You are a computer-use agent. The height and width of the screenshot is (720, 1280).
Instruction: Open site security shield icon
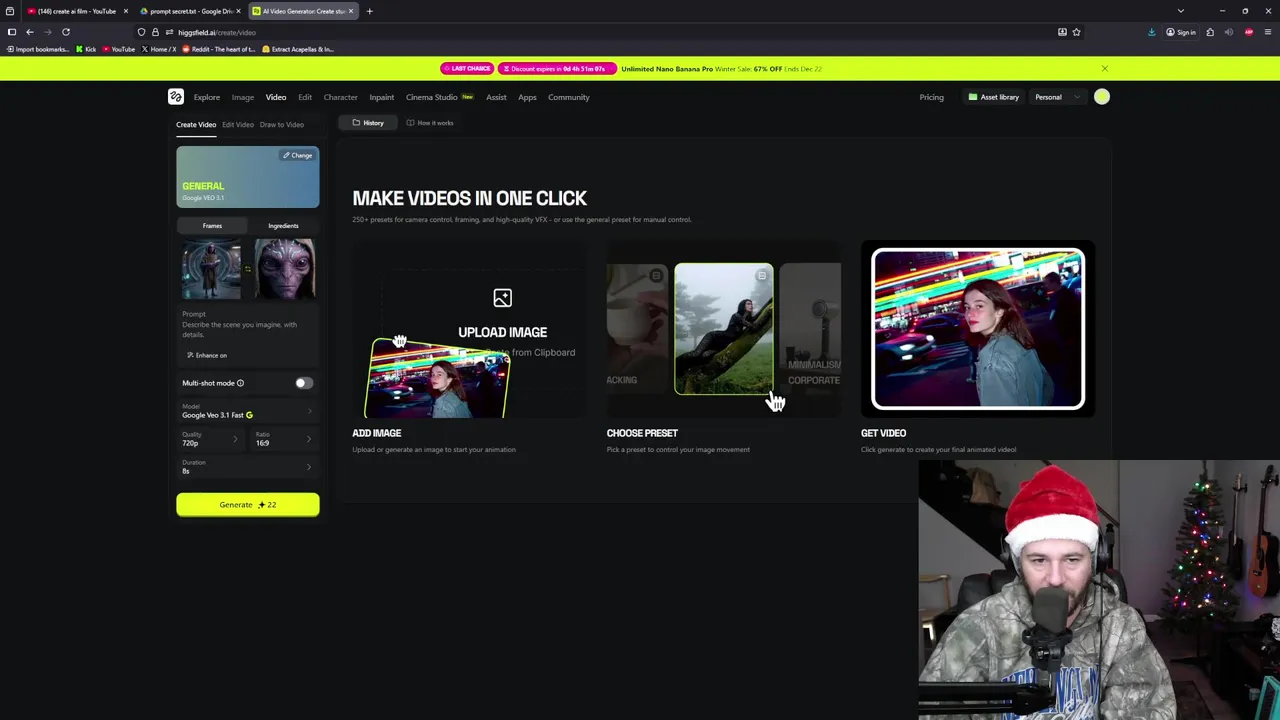pos(142,32)
